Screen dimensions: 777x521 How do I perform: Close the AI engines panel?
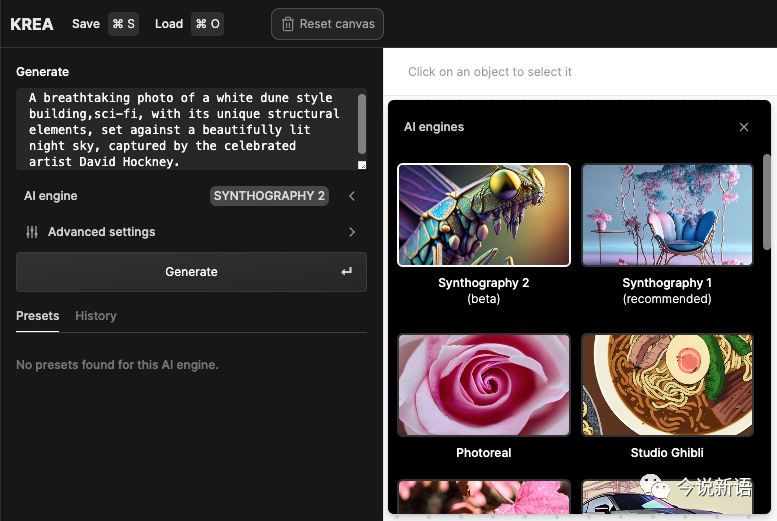[x=743, y=127]
